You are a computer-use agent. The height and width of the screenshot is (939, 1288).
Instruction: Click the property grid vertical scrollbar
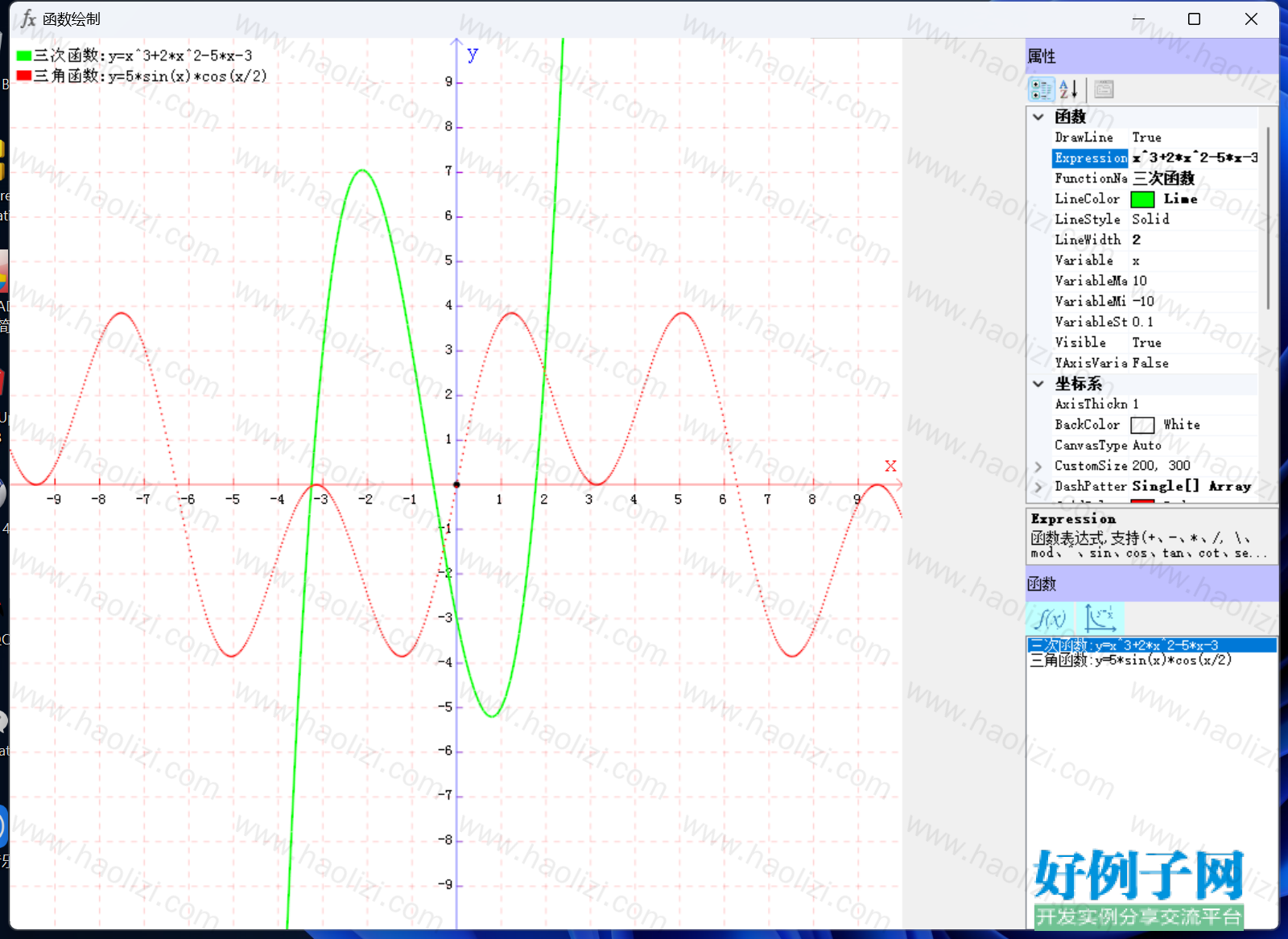click(x=1269, y=217)
